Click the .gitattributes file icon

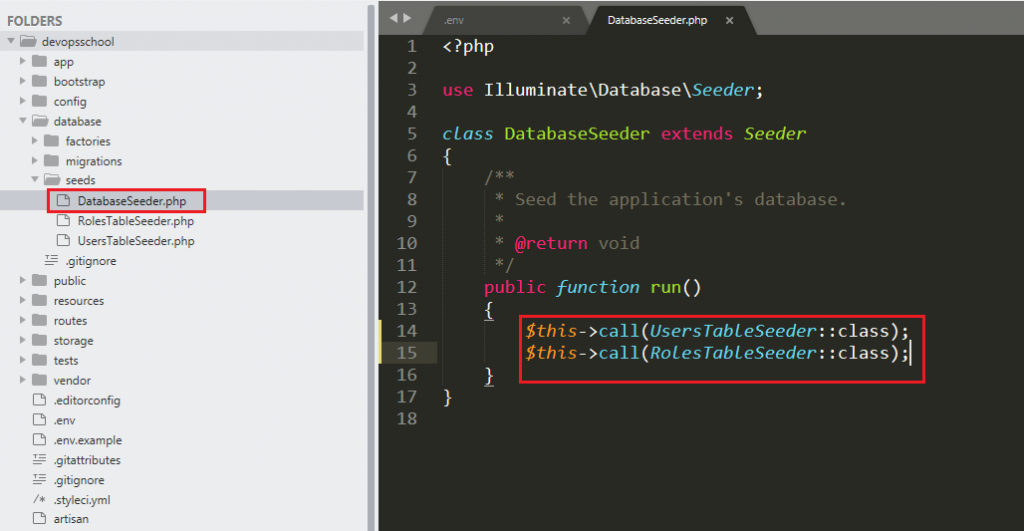pyautogui.click(x=39, y=460)
